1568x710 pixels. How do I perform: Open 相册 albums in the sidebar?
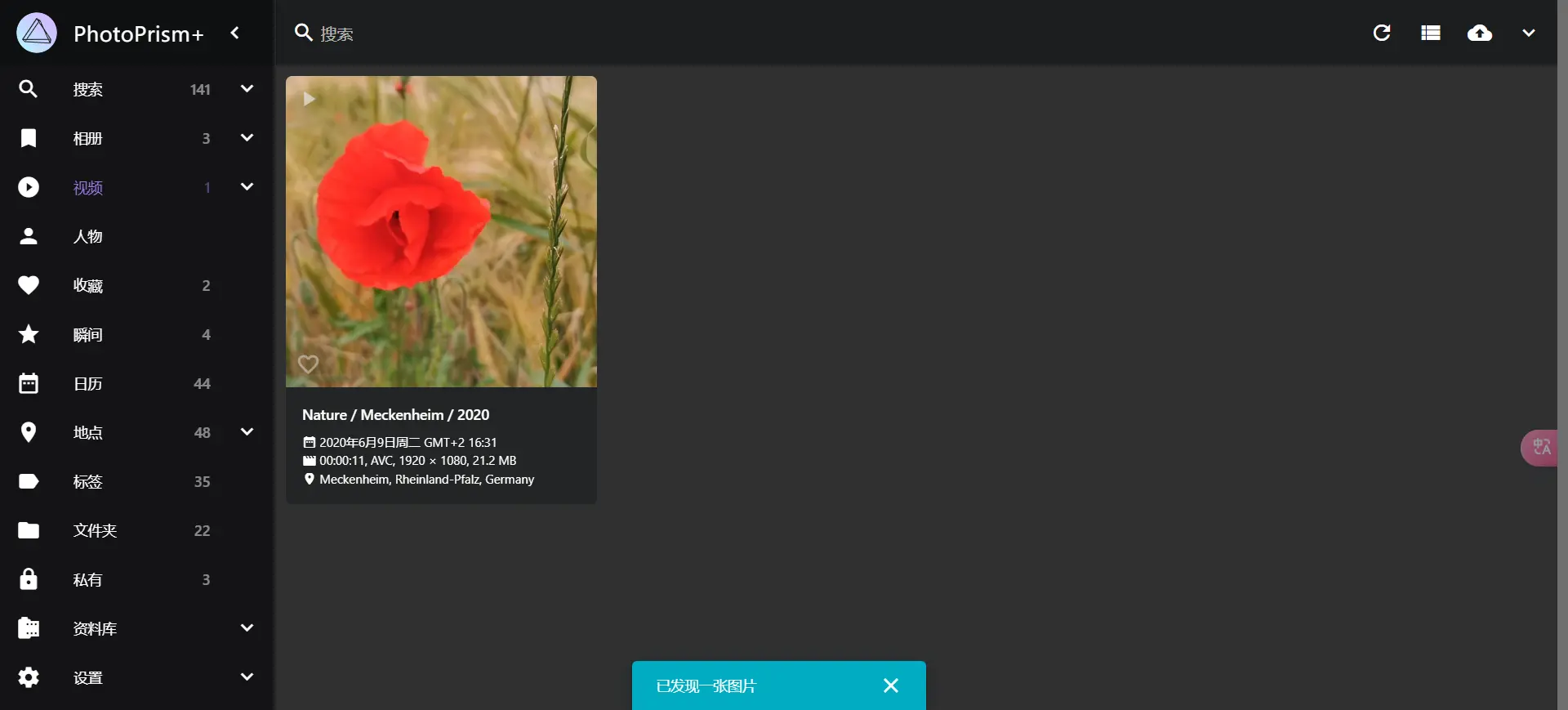(x=87, y=138)
